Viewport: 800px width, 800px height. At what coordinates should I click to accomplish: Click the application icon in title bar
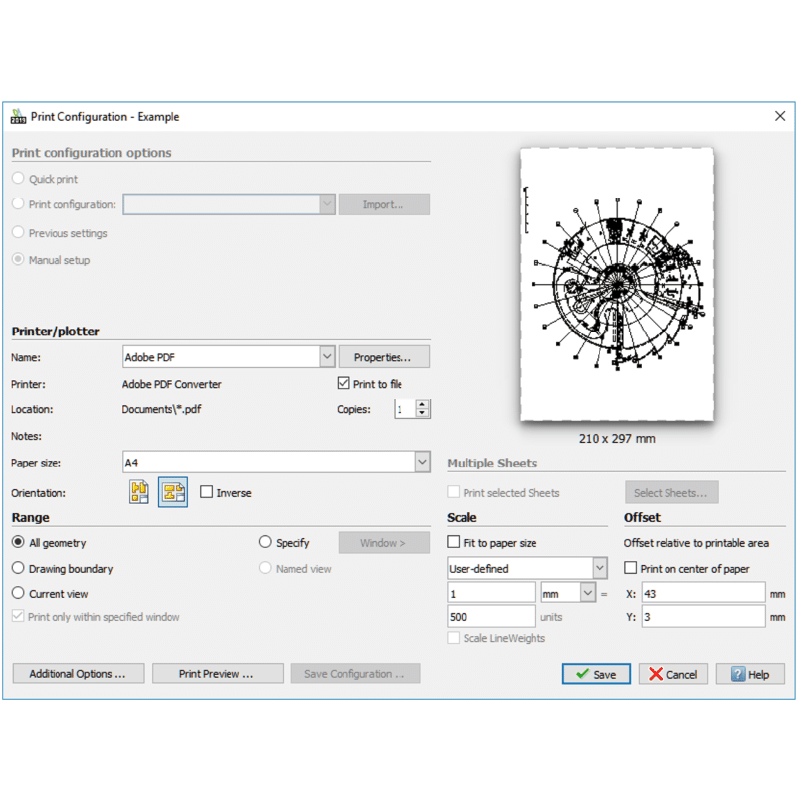(x=18, y=116)
